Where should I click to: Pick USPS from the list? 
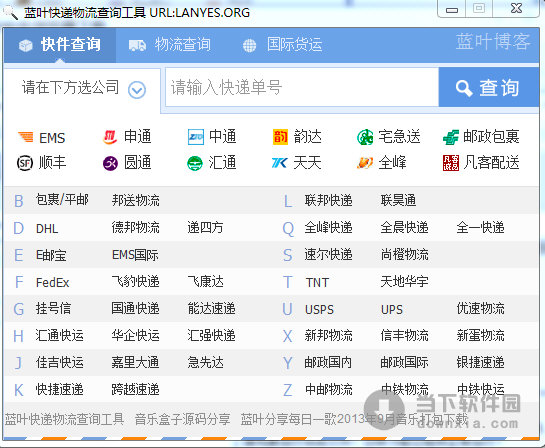[x=319, y=309]
